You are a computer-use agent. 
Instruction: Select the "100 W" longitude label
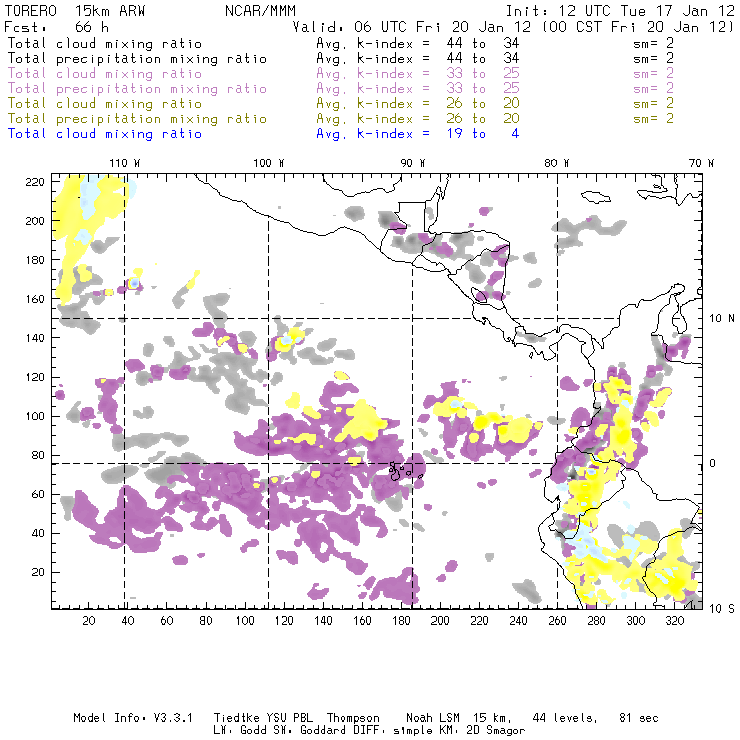tap(269, 163)
